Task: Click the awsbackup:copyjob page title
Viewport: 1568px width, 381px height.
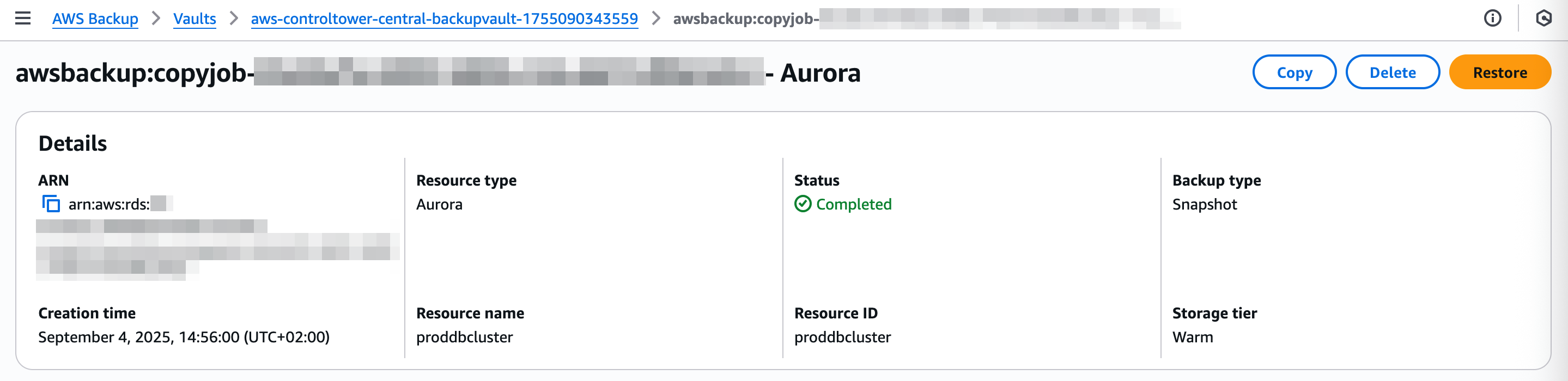Action: point(437,72)
